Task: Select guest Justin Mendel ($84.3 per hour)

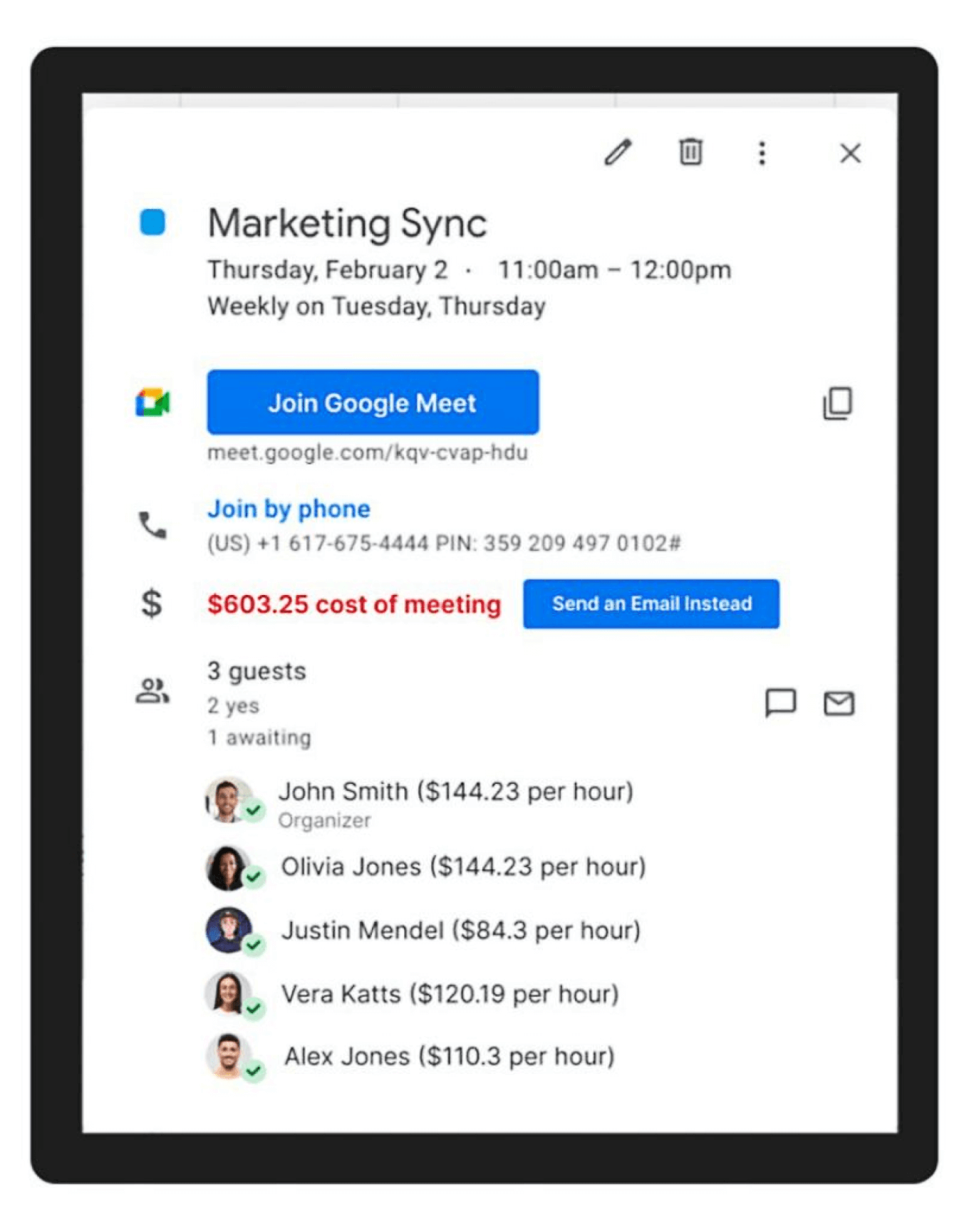Action: tap(460, 930)
